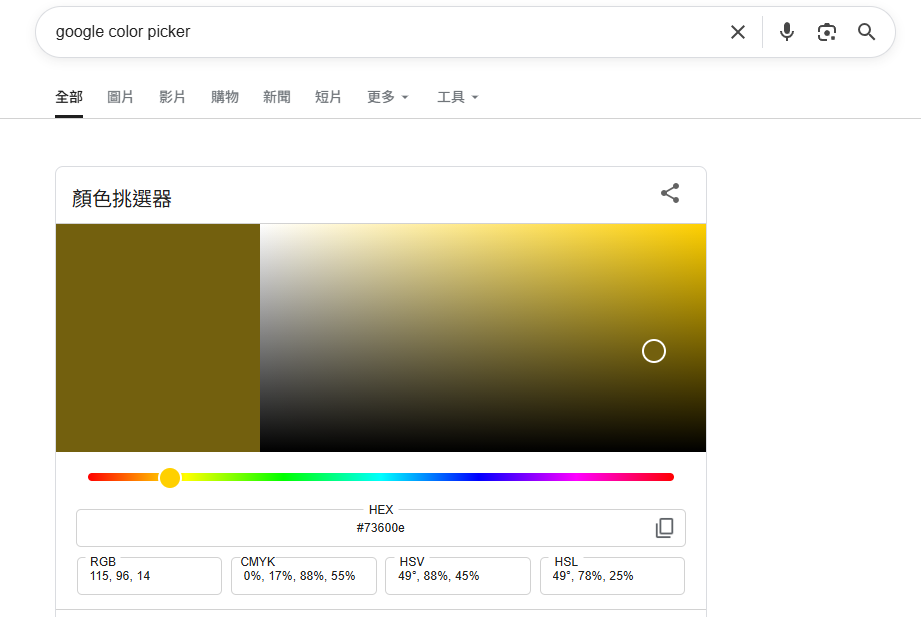Click the 顏色挑選器 title text
Viewport: 921px width, 617px height.
tap(122, 199)
